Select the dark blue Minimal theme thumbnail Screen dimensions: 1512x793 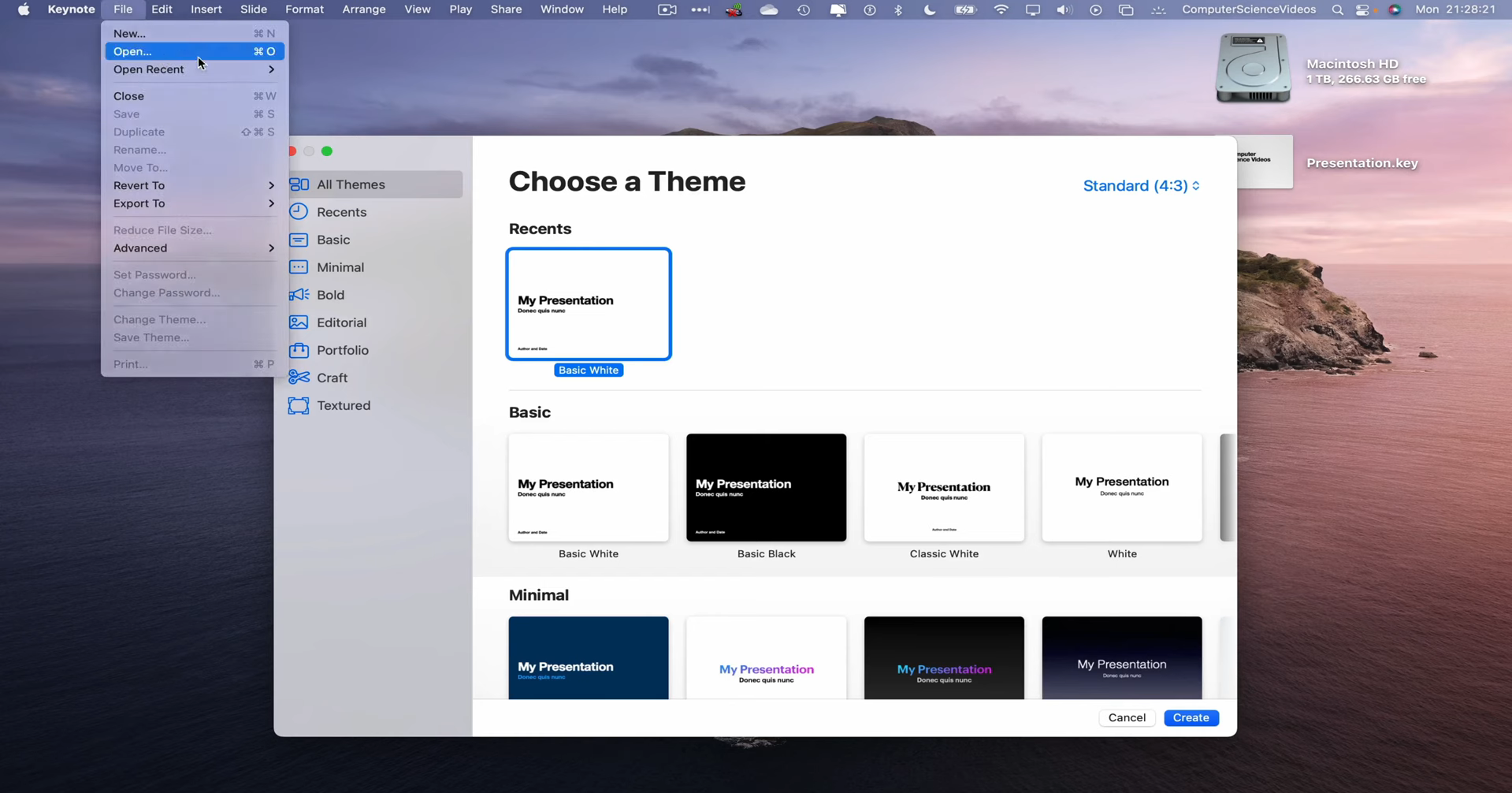point(589,658)
